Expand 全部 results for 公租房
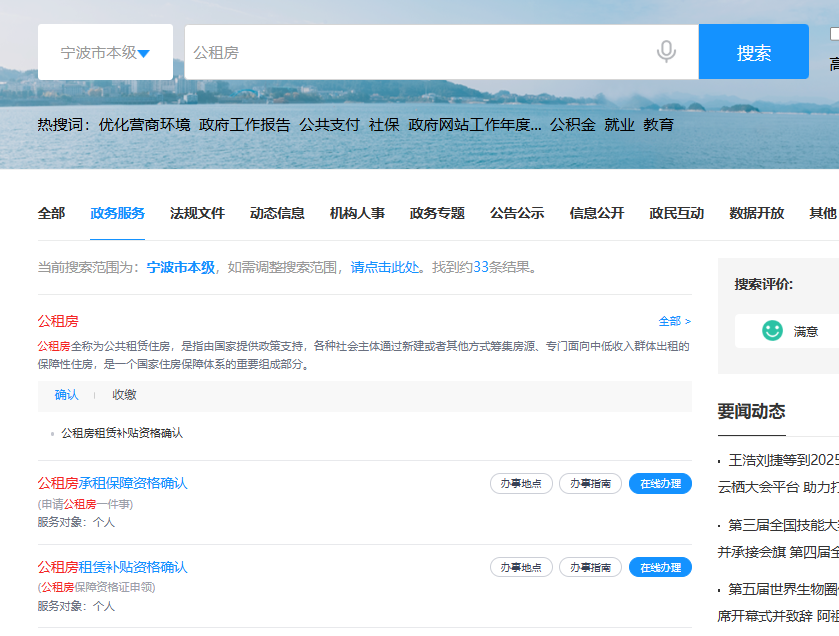Image resolution: width=839 pixels, height=636 pixels. (x=670, y=318)
